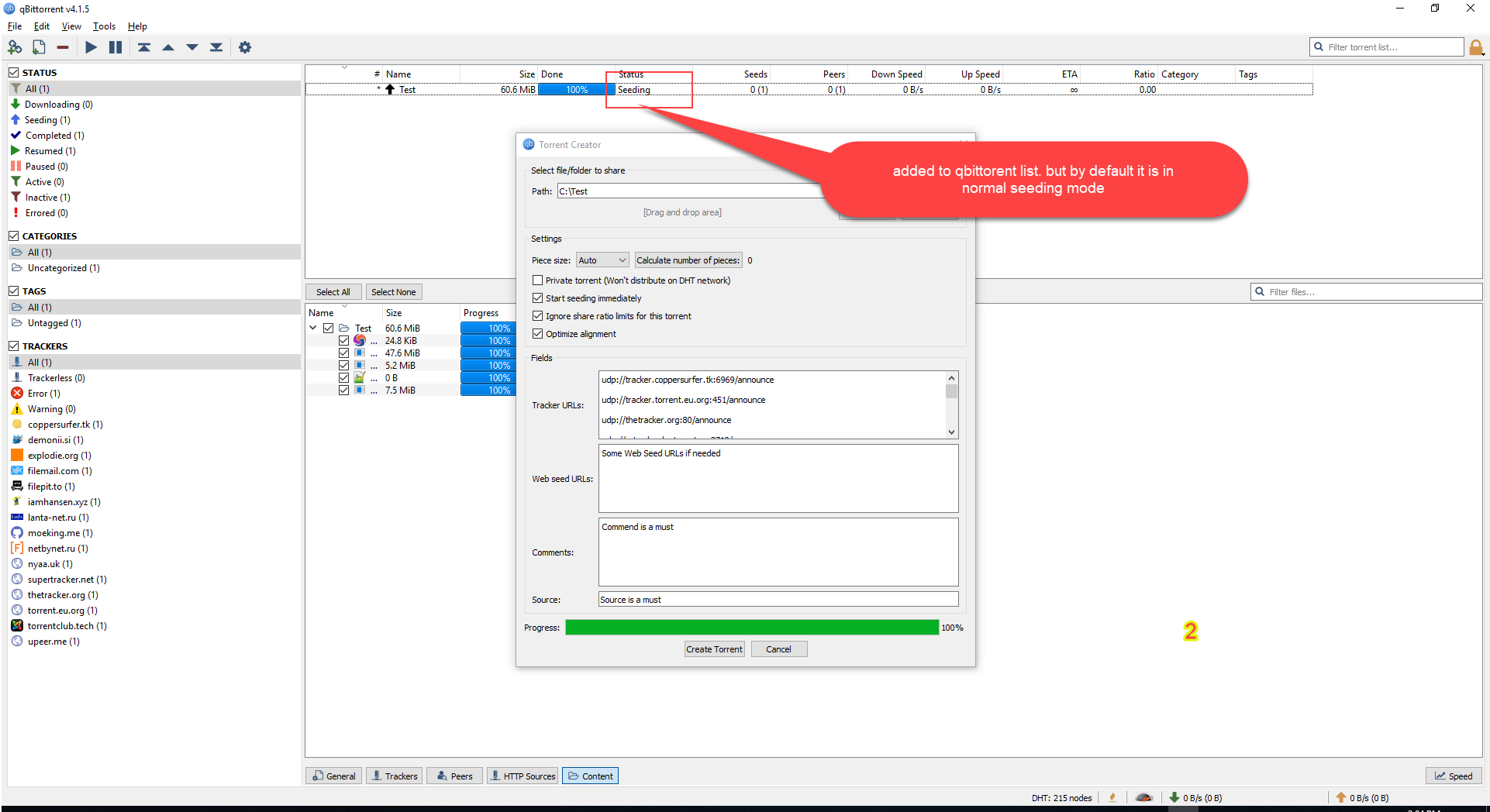
Task: Pause torrents with the pause icon
Action: 116,47
